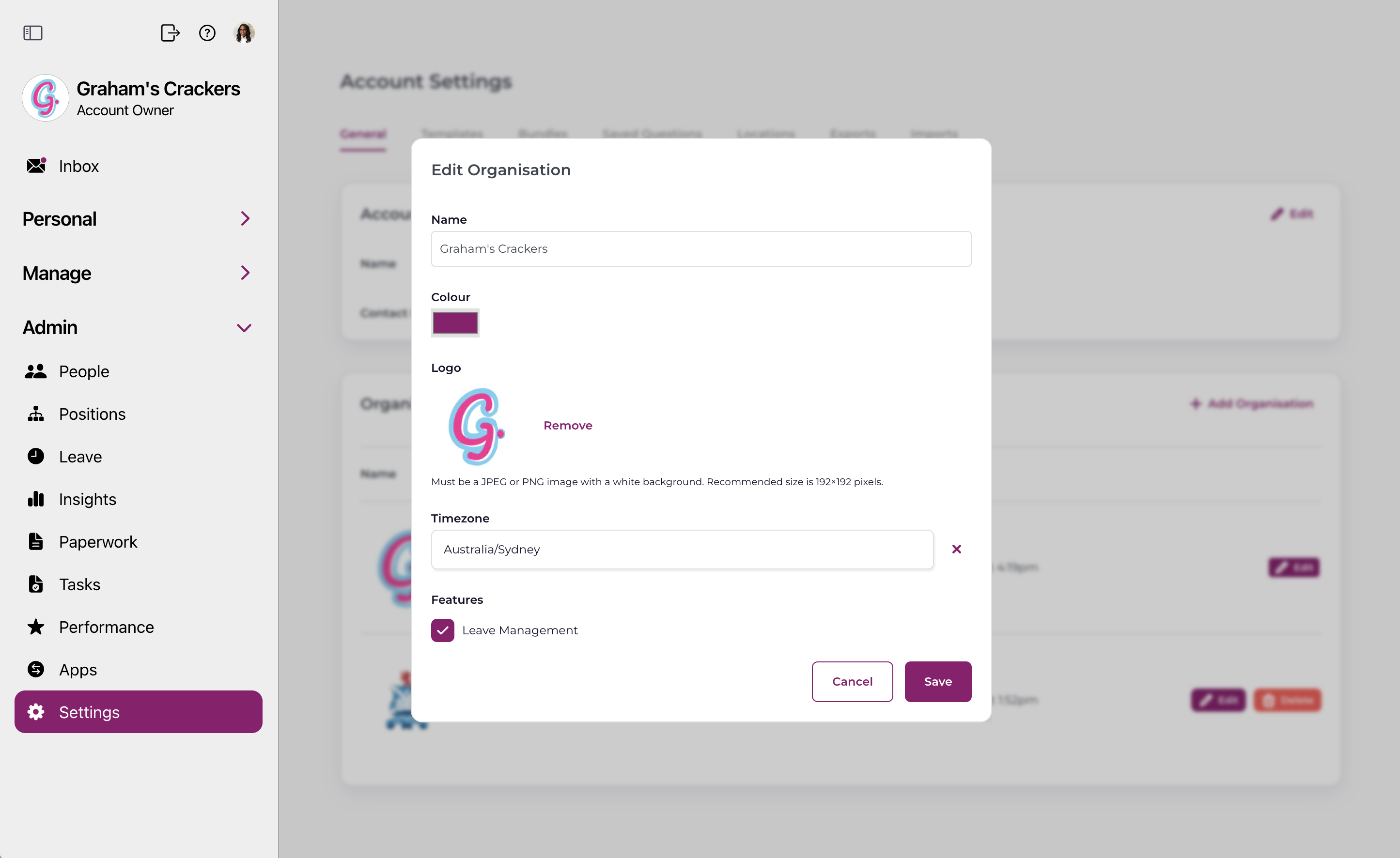Clear the timezone with the X icon
The width and height of the screenshot is (1400, 858).
[x=956, y=549]
